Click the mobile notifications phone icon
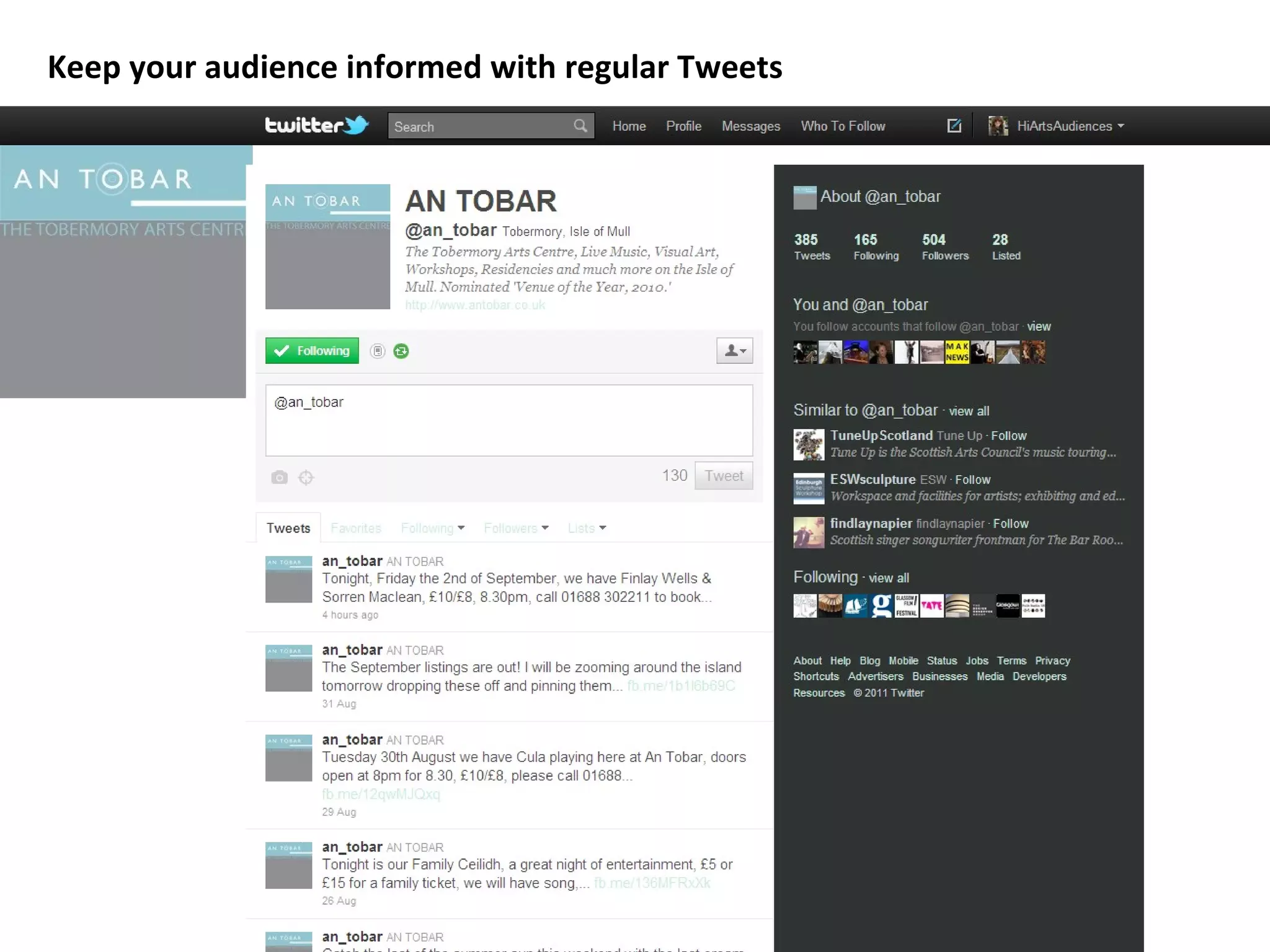This screenshot has width=1270, height=952. pos(378,351)
